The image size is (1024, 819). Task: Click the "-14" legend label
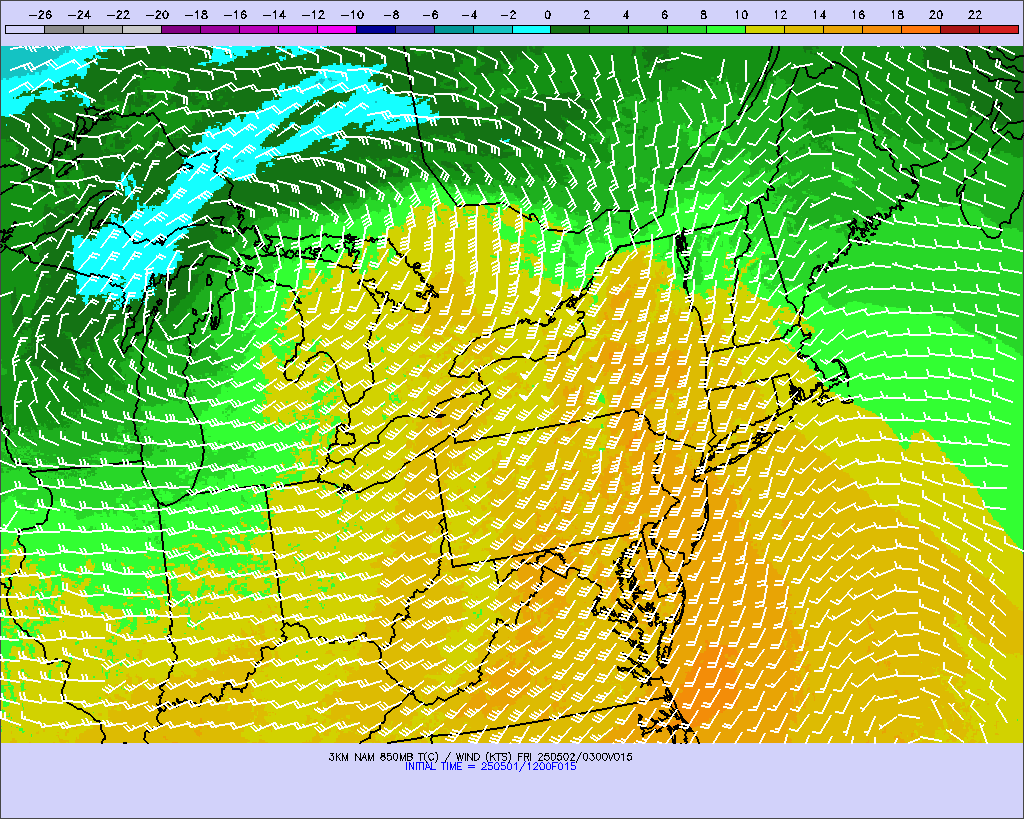coord(274,15)
